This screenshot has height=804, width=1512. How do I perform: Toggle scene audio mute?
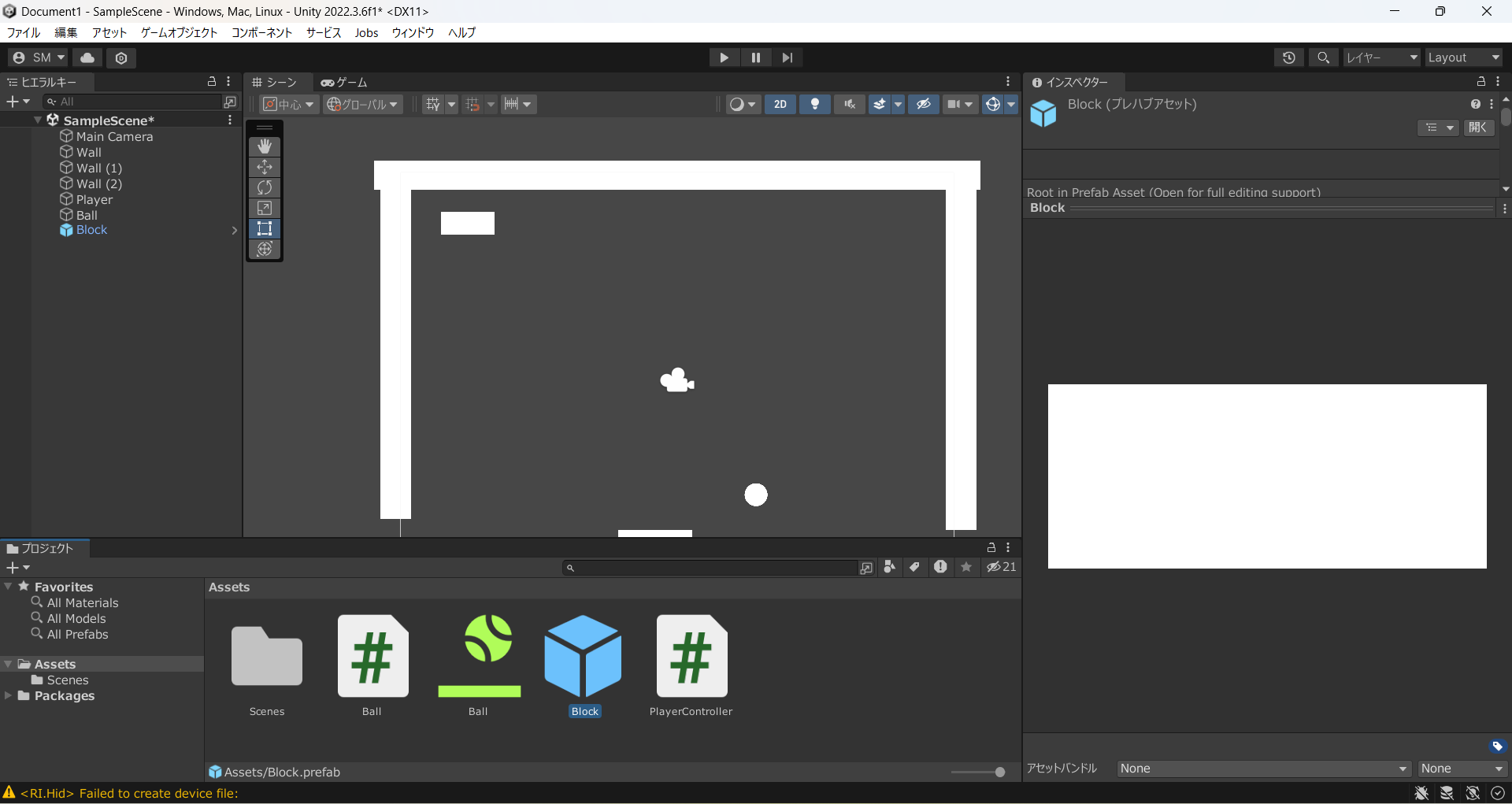click(849, 104)
